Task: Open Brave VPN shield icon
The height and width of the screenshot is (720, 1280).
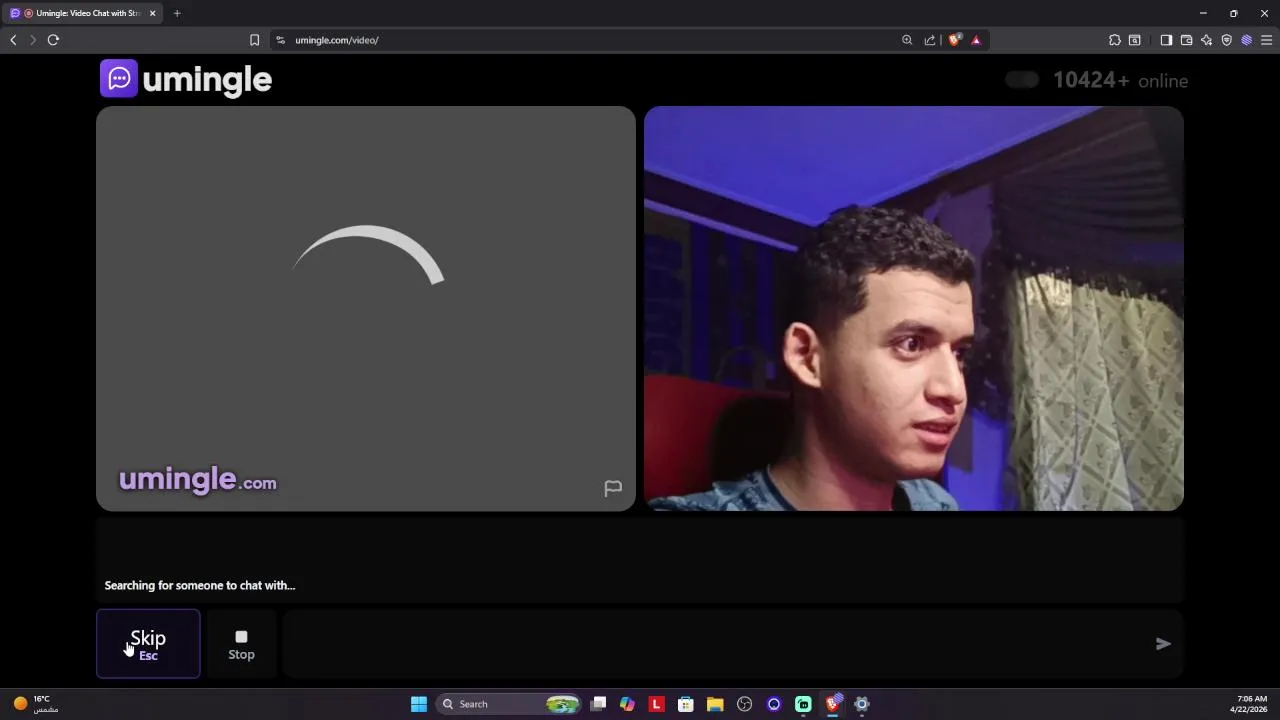Action: point(1226,40)
